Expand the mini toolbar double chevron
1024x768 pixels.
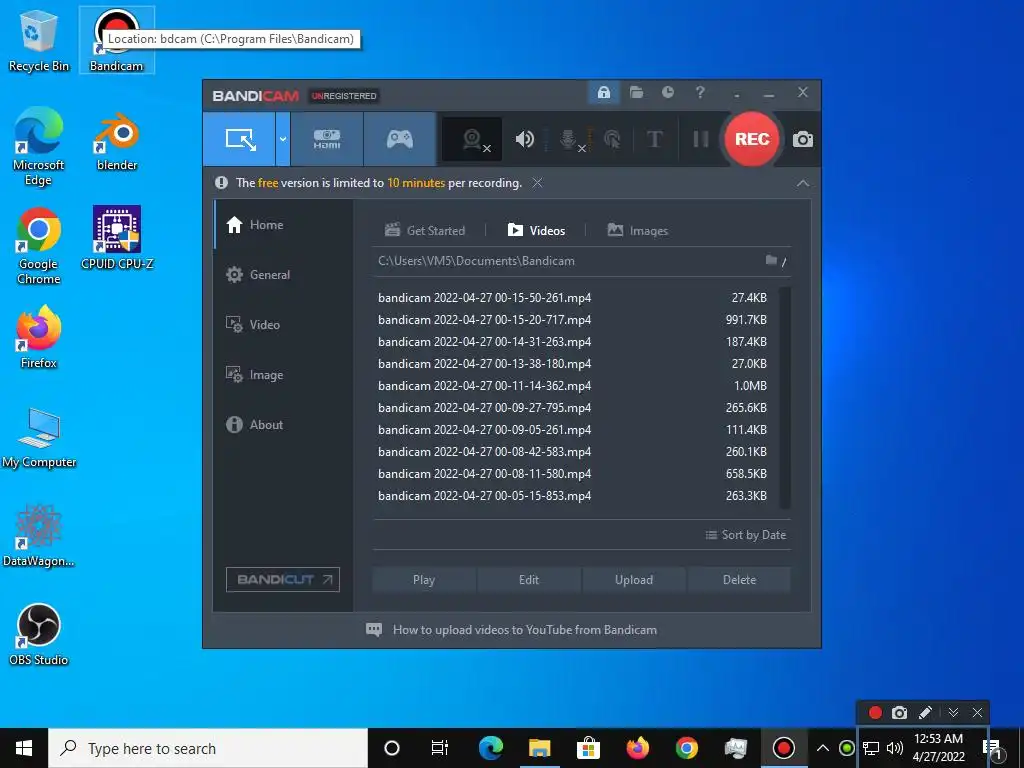point(953,712)
